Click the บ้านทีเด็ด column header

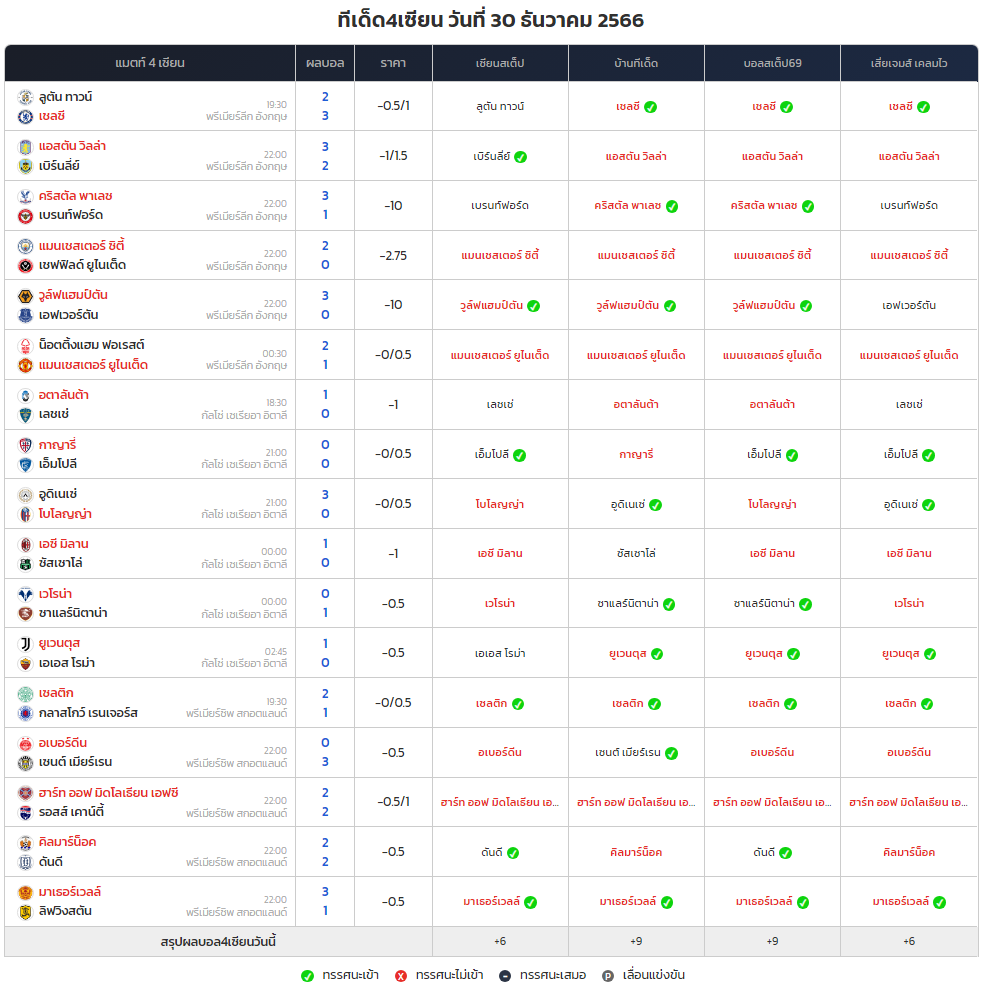coord(637,63)
